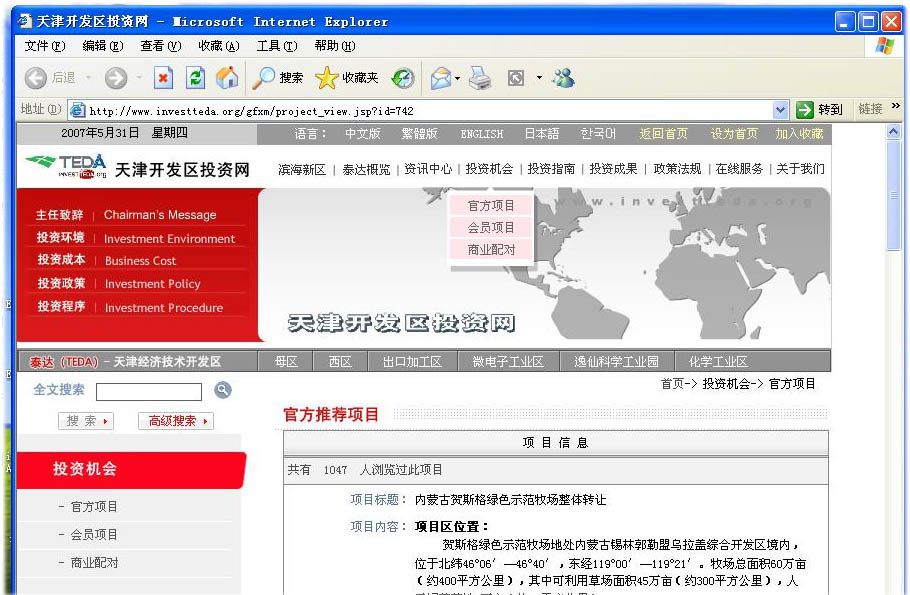Select 商业配对 in the dropdown submenu
This screenshot has height=595, width=910.
tap(491, 250)
